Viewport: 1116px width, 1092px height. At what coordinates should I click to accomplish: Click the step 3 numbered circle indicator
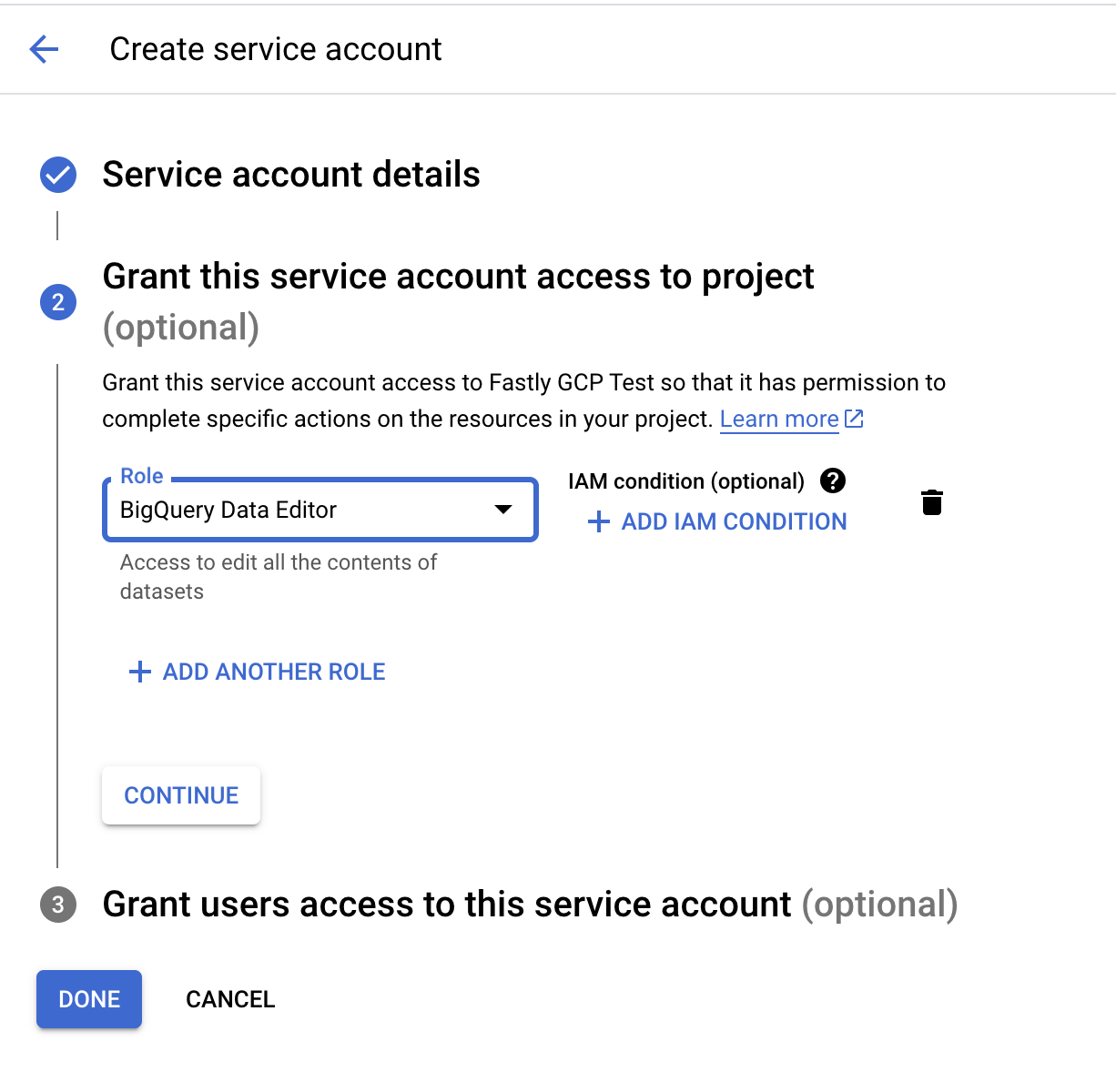point(57,905)
